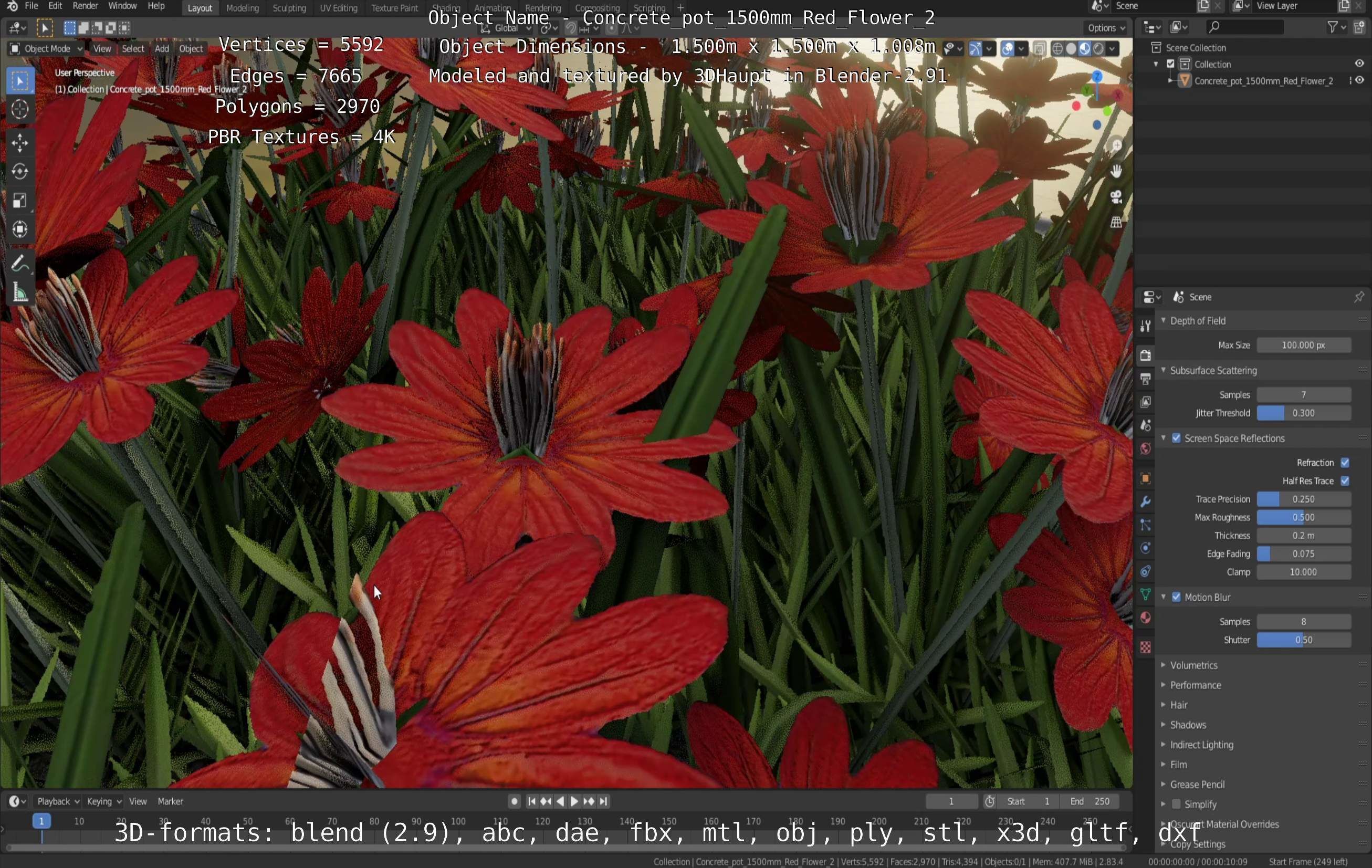Select the Measure tool
This screenshot has height=868, width=1372.
pos(20,293)
